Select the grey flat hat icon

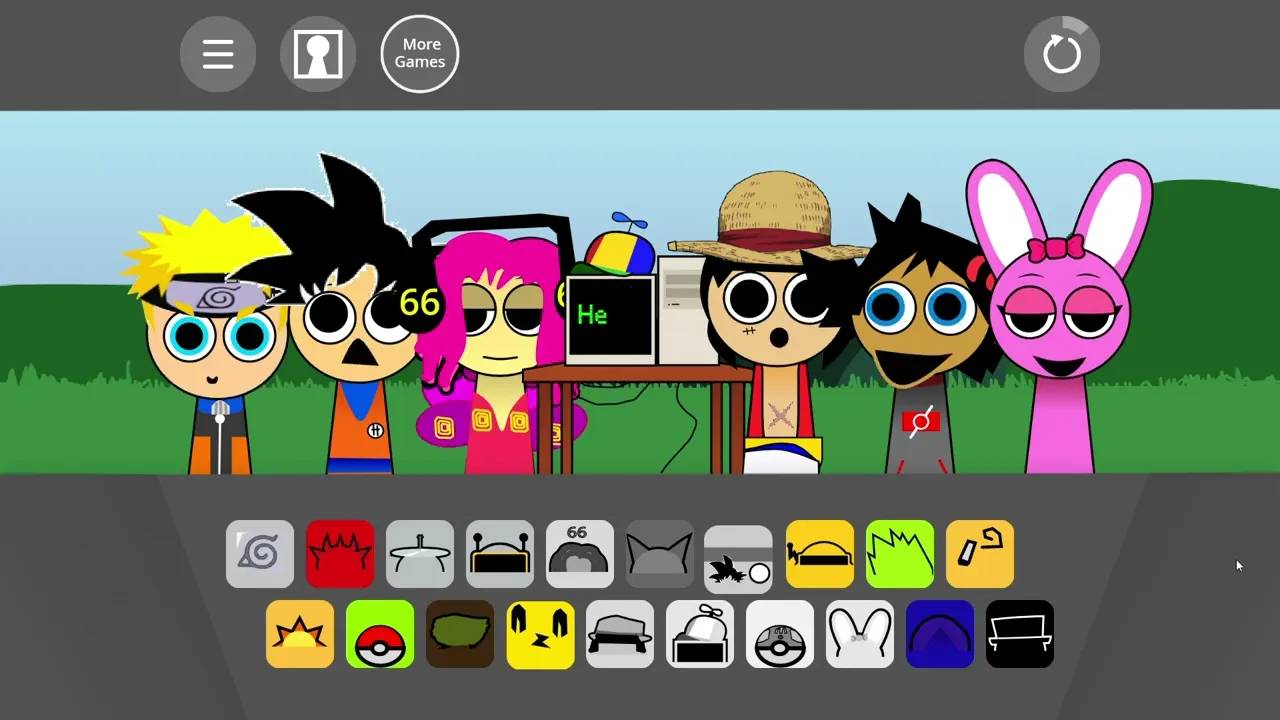pyautogui.click(x=420, y=554)
